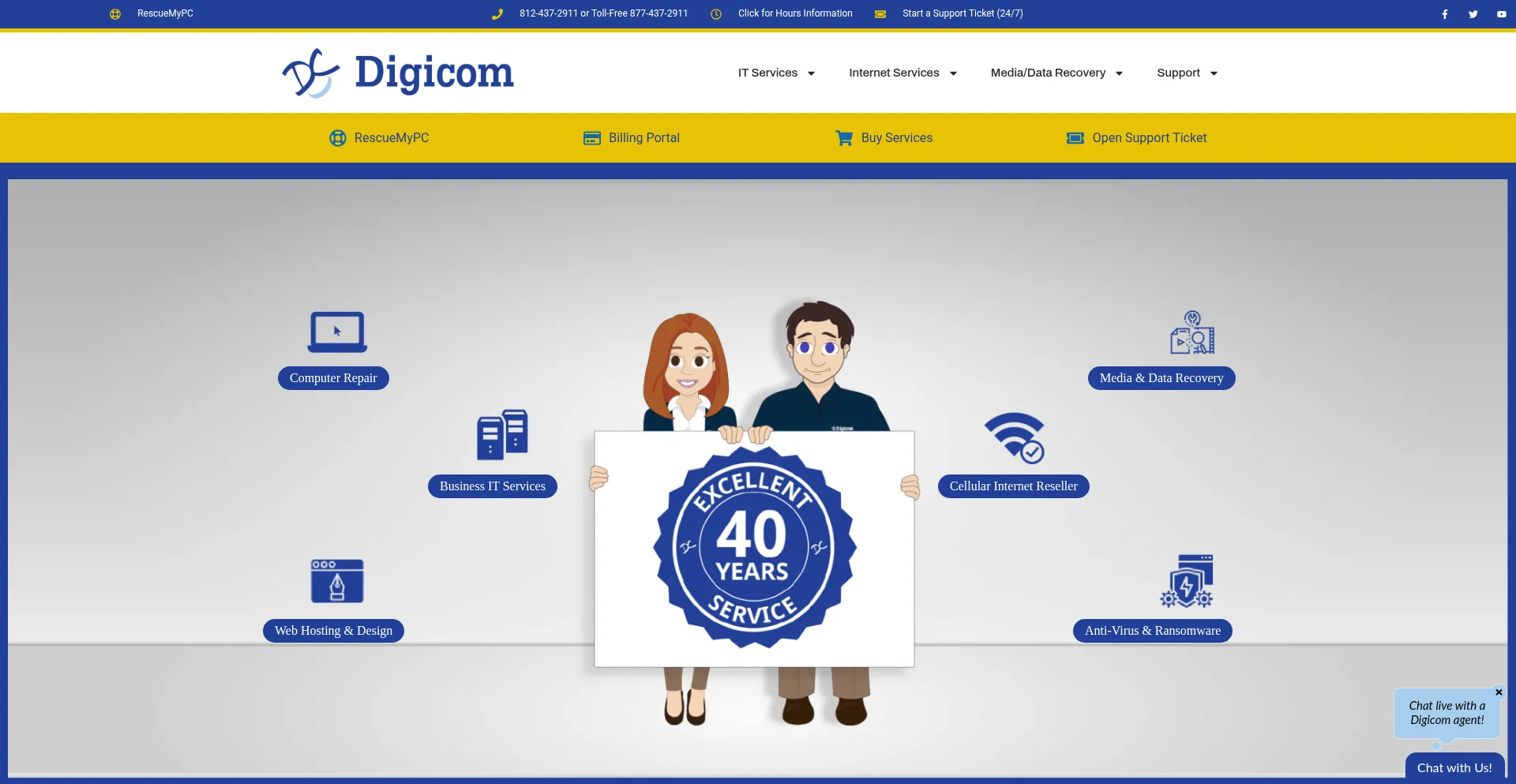Expand the Internet Services dropdown arrow
The height and width of the screenshot is (784, 1516).
tap(953, 73)
